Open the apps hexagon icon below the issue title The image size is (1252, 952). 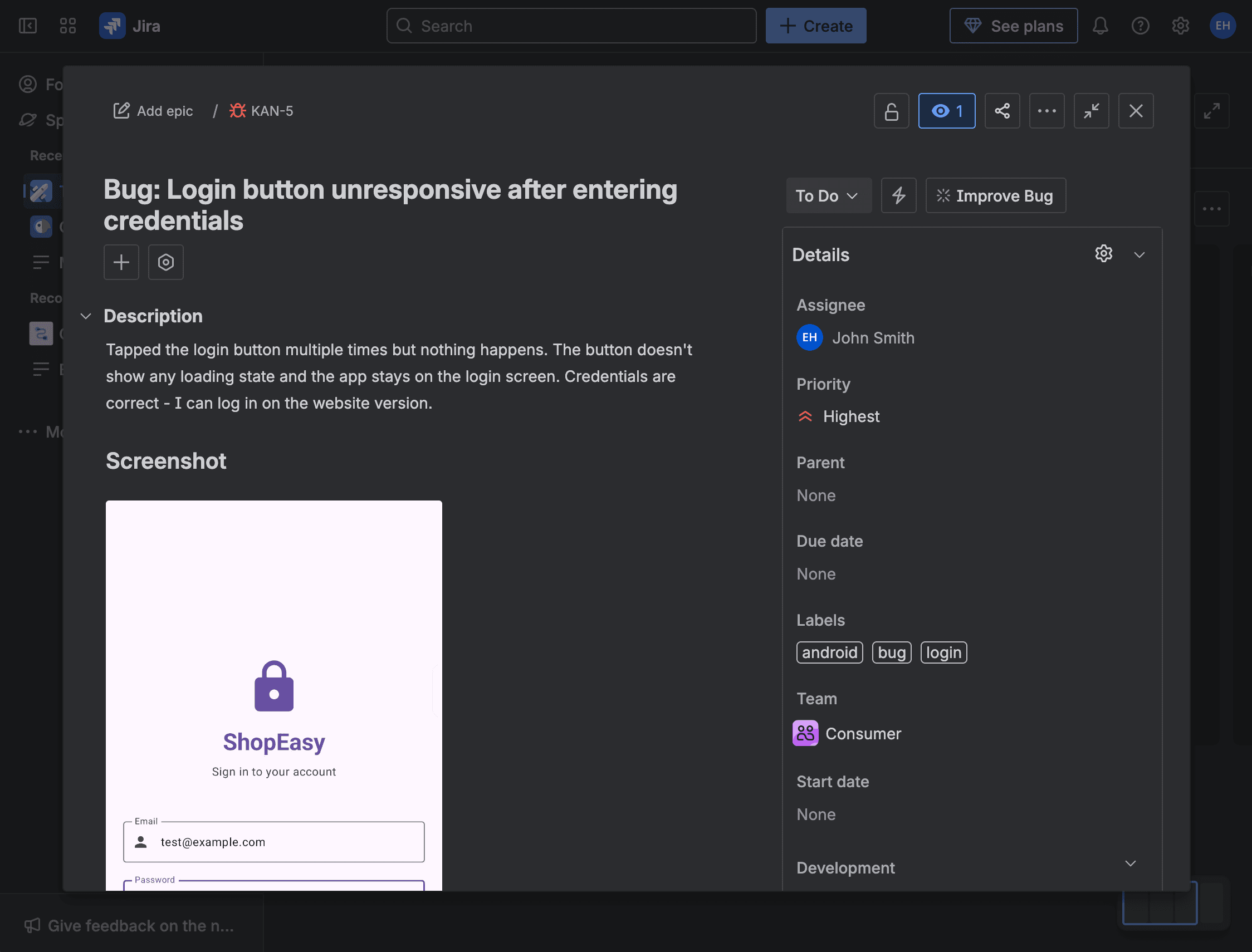[165, 262]
